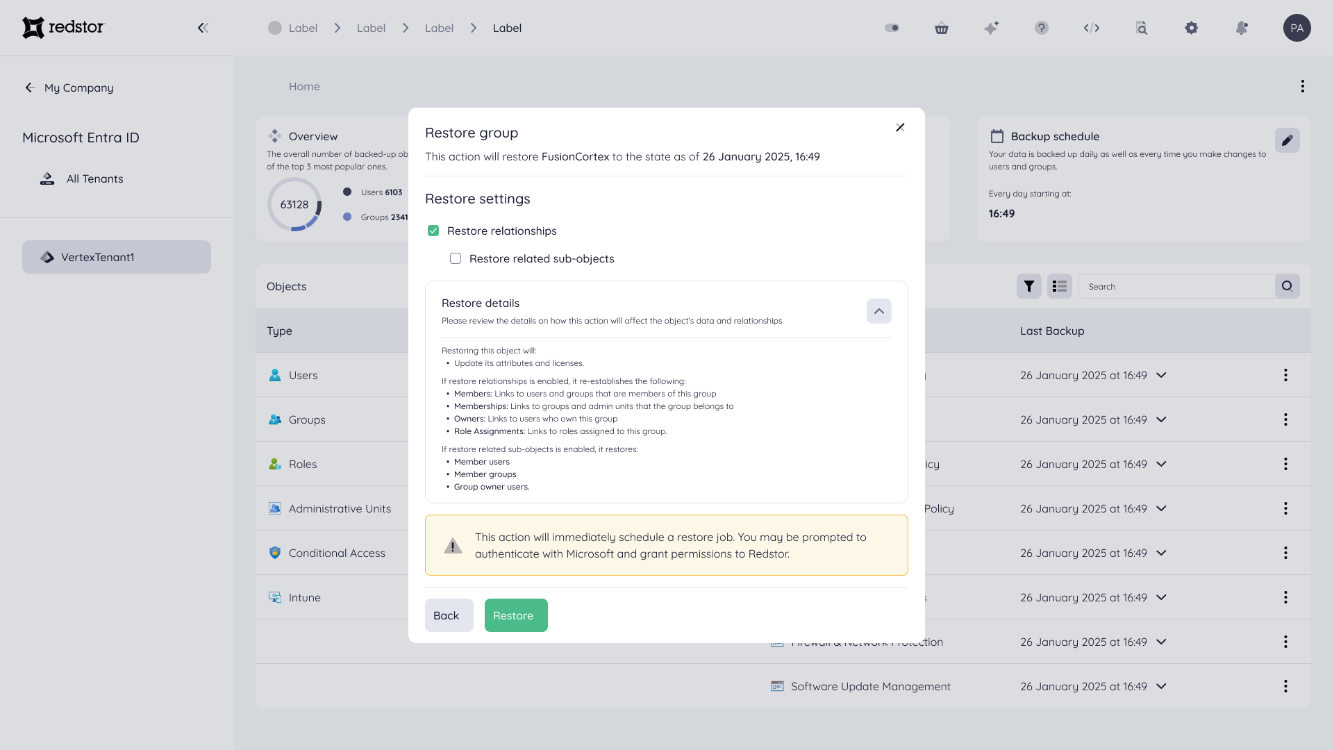The width and height of the screenshot is (1333, 750).
Task: Select the Users object type row
Action: pyautogui.click(x=293, y=376)
